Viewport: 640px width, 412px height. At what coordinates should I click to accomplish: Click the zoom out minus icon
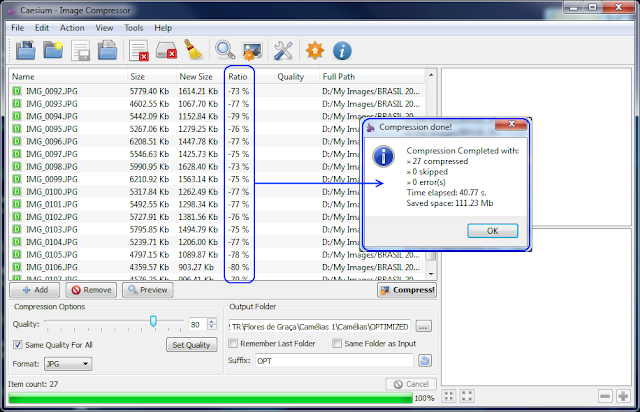point(605,396)
